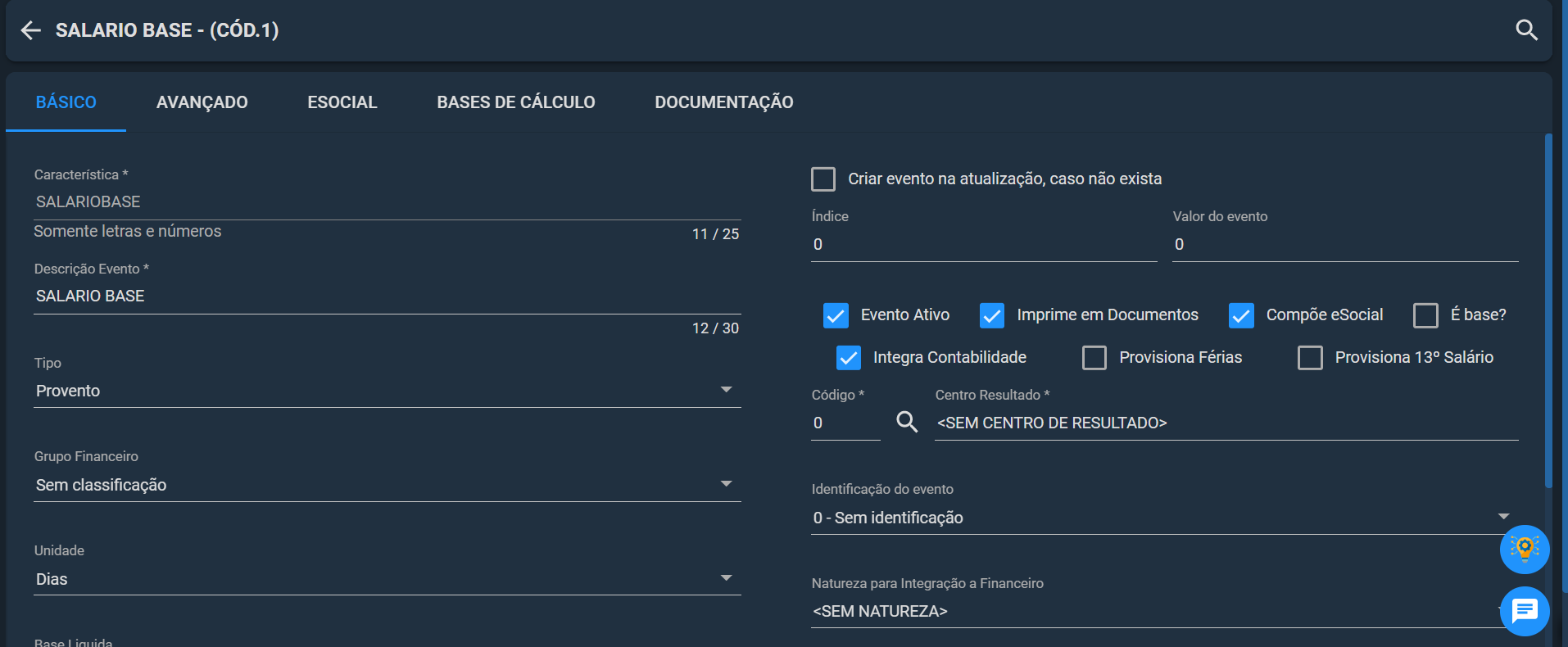The width and height of the screenshot is (1568, 647).
Task: Go back using the arrow icon
Action: [31, 30]
